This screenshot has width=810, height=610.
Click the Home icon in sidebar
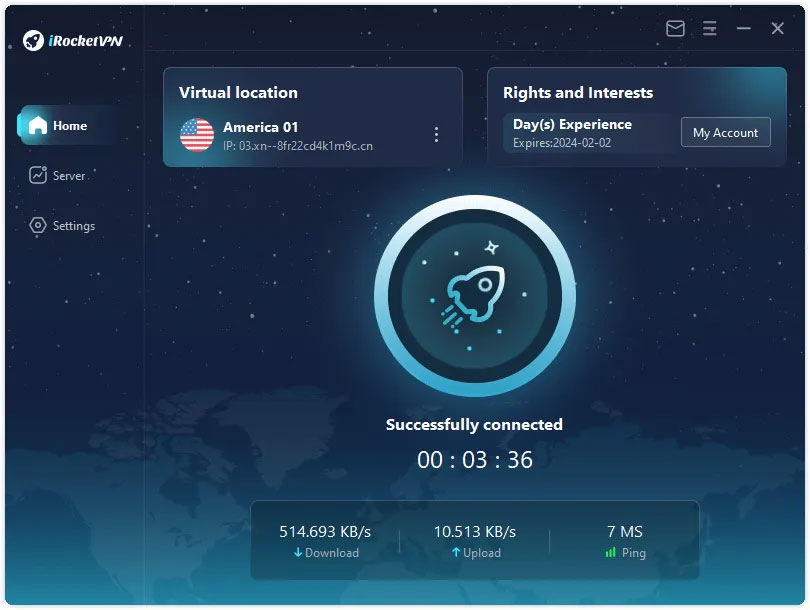coord(39,126)
